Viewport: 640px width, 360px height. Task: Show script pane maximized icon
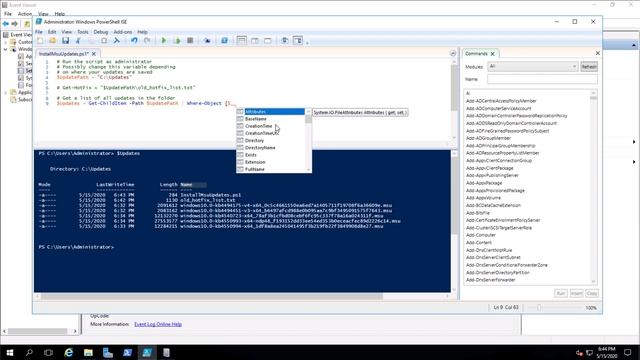coord(268,40)
